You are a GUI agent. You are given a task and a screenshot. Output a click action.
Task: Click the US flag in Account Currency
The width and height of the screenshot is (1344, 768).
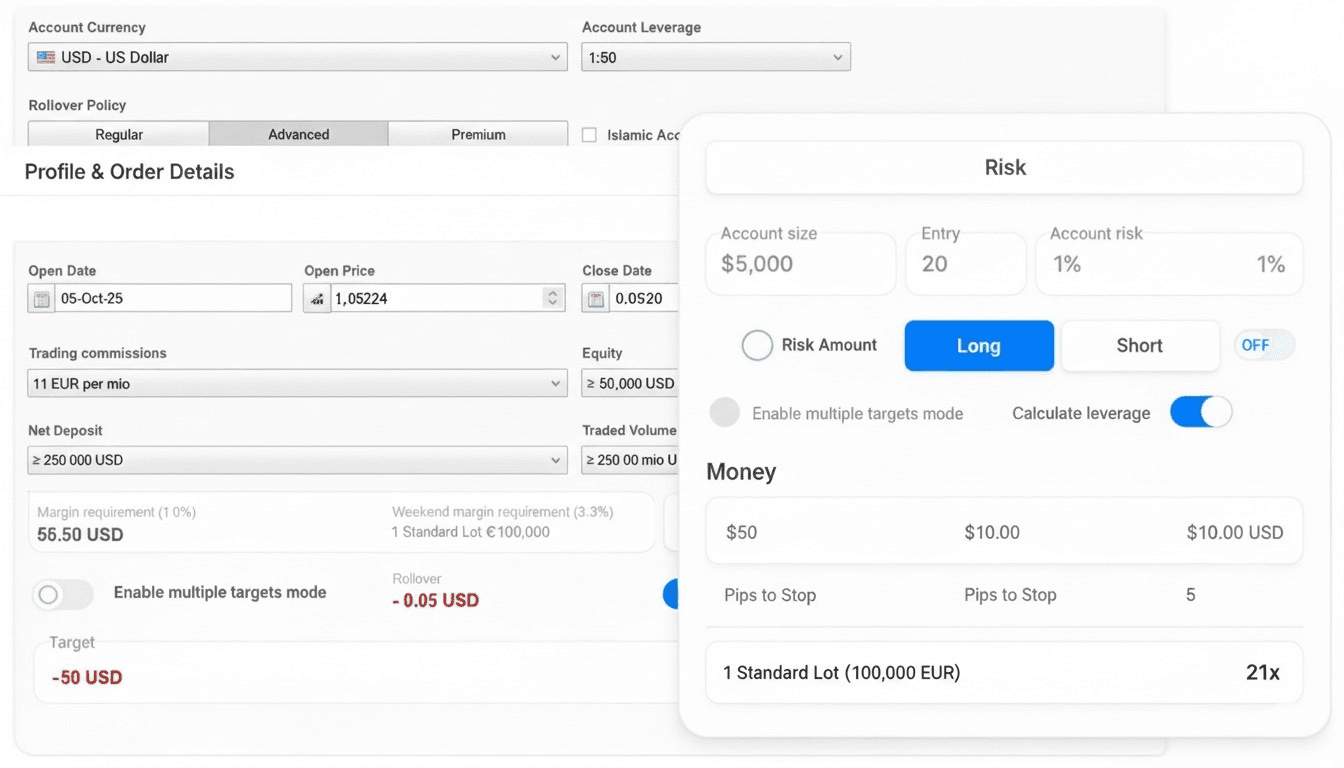(x=46, y=57)
